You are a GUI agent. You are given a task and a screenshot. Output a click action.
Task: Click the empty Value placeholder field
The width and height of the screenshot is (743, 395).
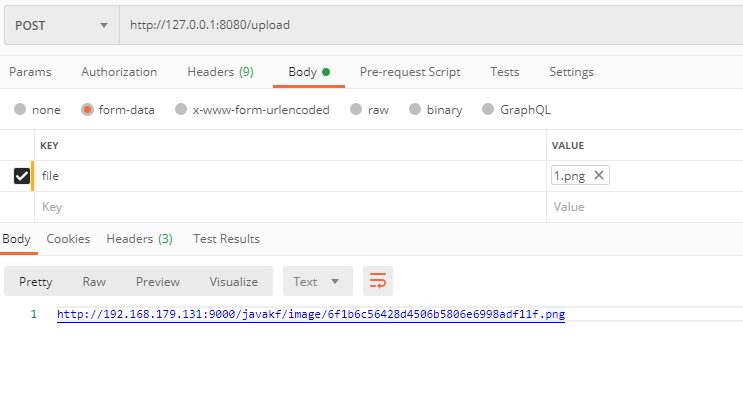click(645, 207)
